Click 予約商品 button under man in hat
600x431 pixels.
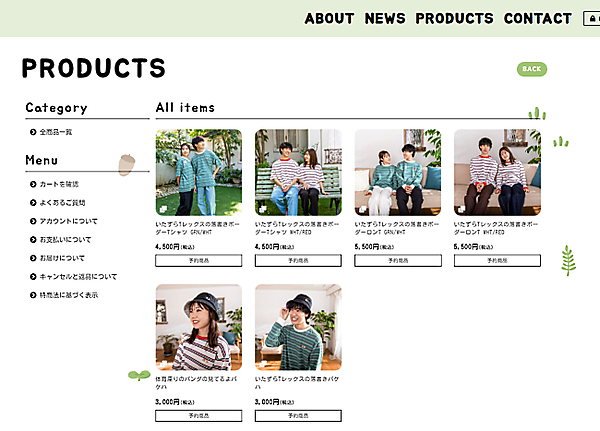tap(298, 416)
